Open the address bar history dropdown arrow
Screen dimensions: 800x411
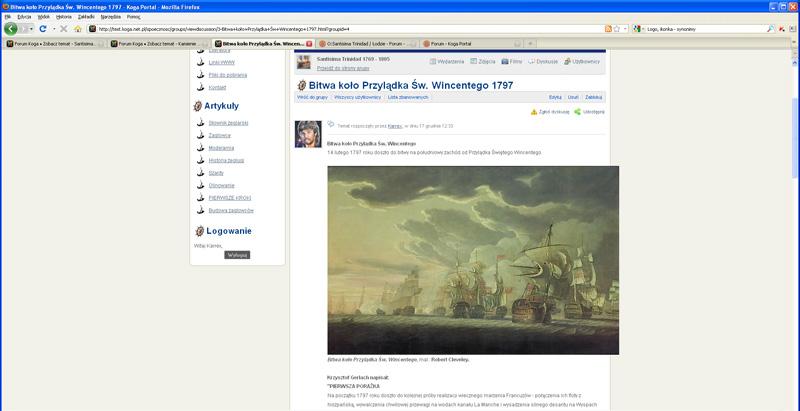click(x=626, y=29)
